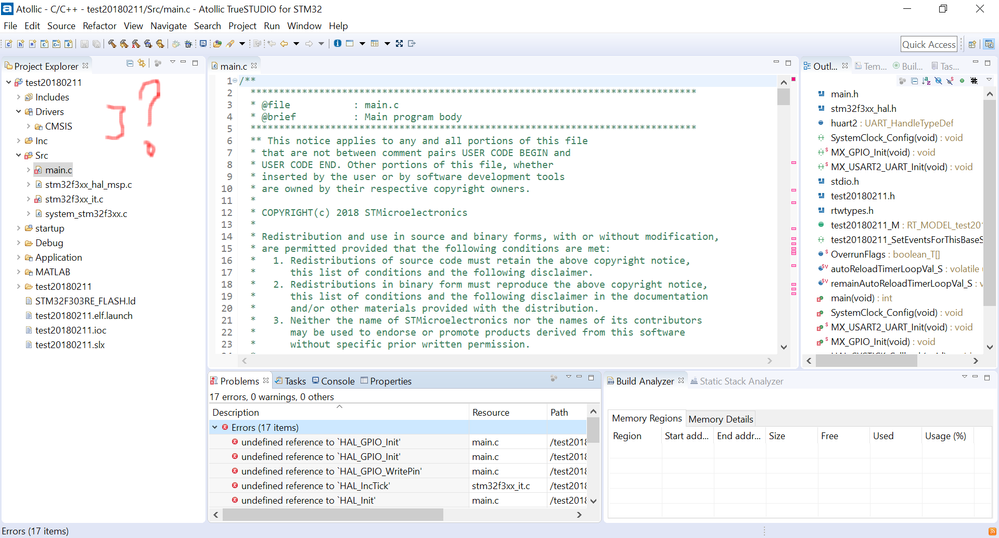Click the Quick Access field
This screenshot has height=538, width=999.
click(x=929, y=44)
